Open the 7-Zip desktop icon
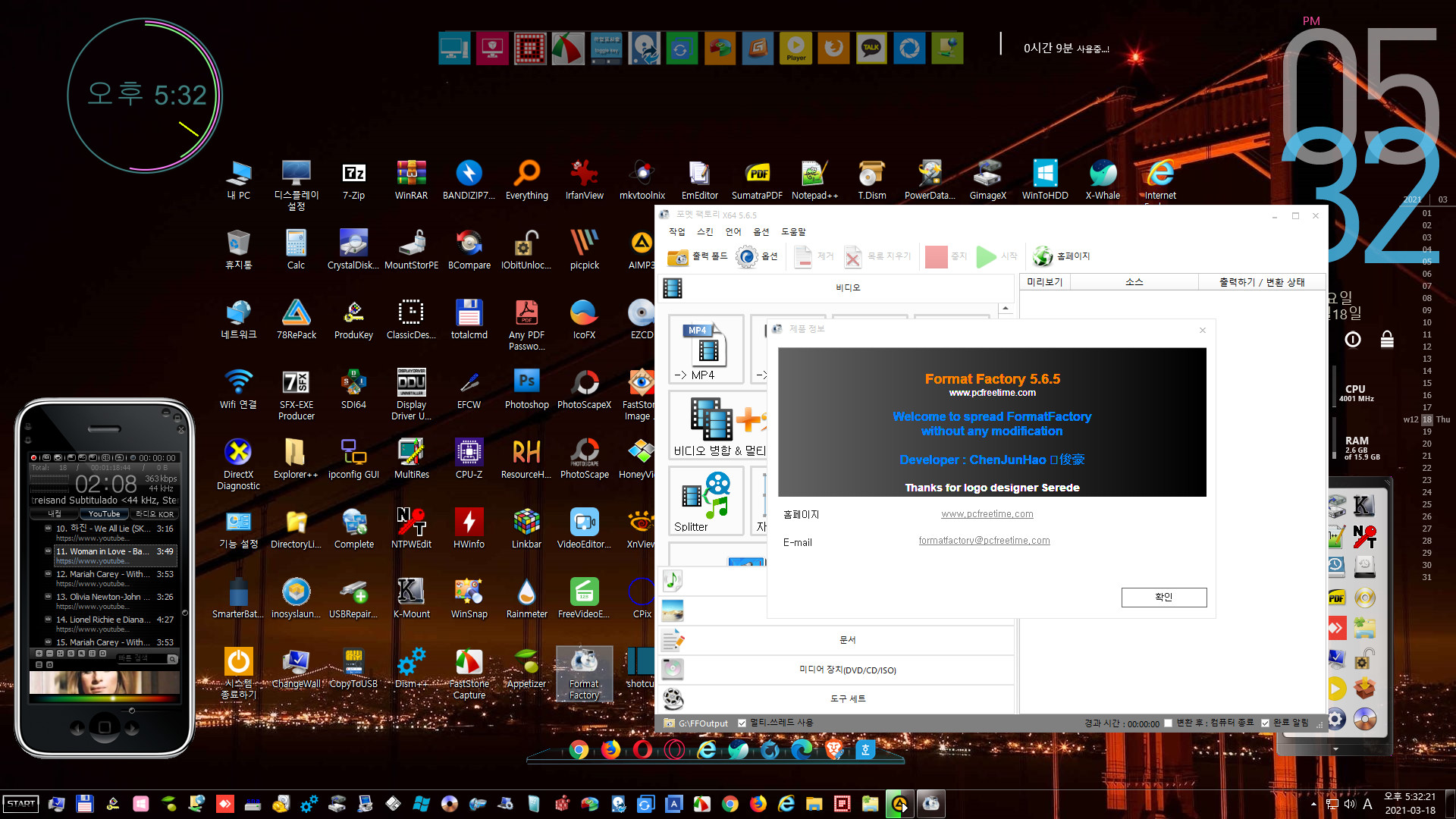1456x819 pixels. (353, 180)
